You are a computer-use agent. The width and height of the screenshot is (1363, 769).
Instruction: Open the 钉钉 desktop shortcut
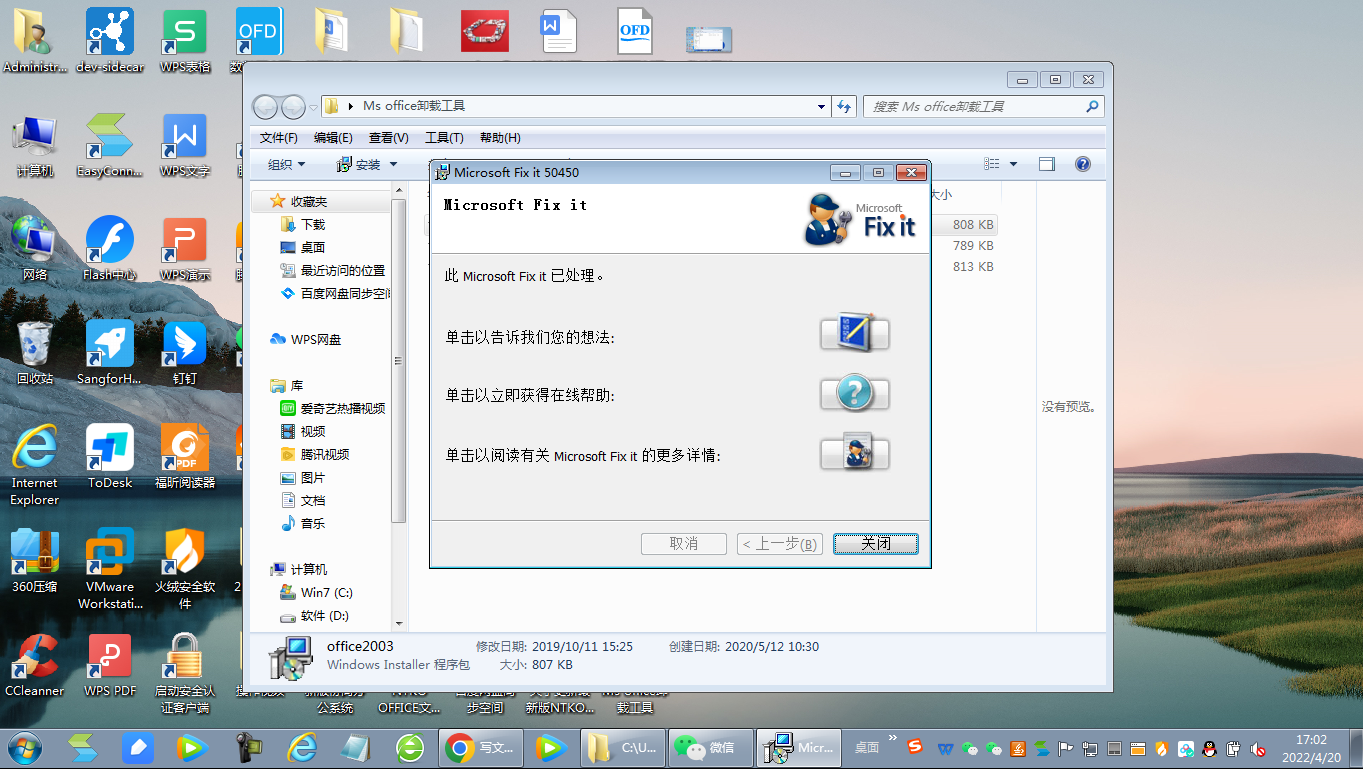pos(185,353)
